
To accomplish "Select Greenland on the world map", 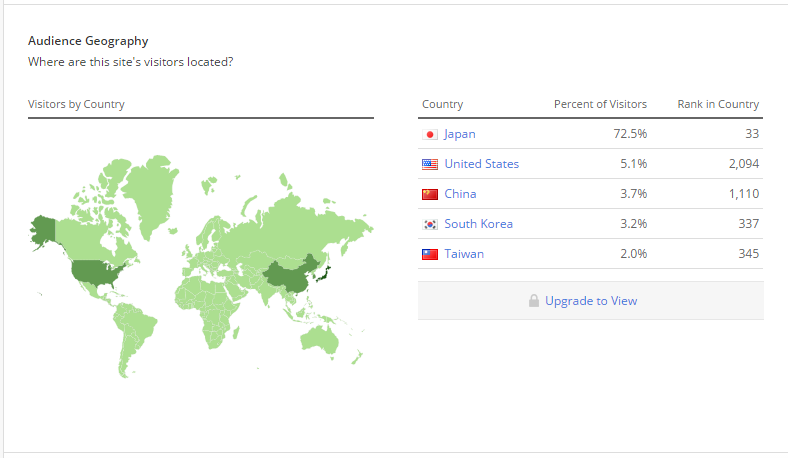I will [x=151, y=195].
